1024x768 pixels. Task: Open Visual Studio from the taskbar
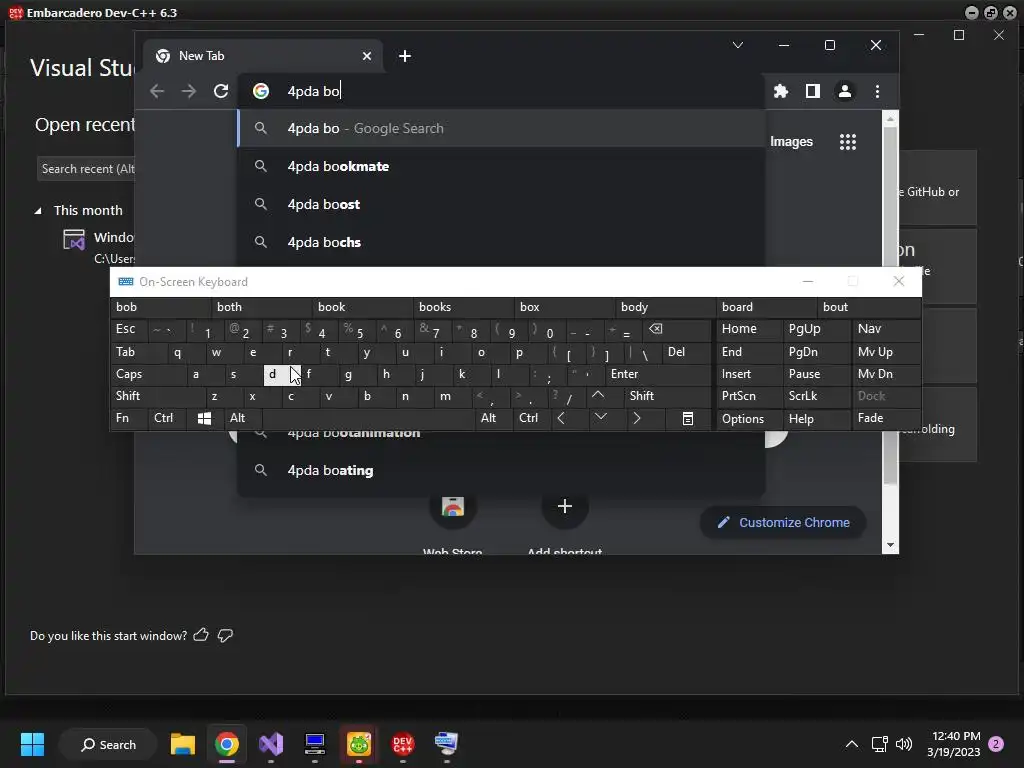pyautogui.click(x=271, y=744)
